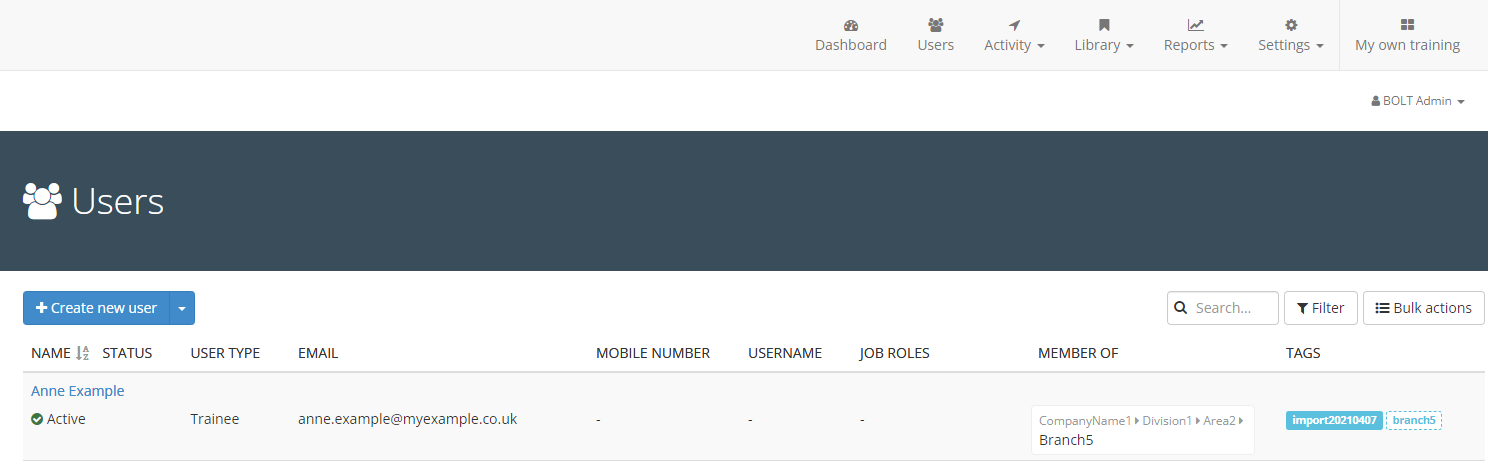Viewport: 1488px width, 468px height.
Task: Click the green Active status checkmark
Action: pyautogui.click(x=37, y=420)
